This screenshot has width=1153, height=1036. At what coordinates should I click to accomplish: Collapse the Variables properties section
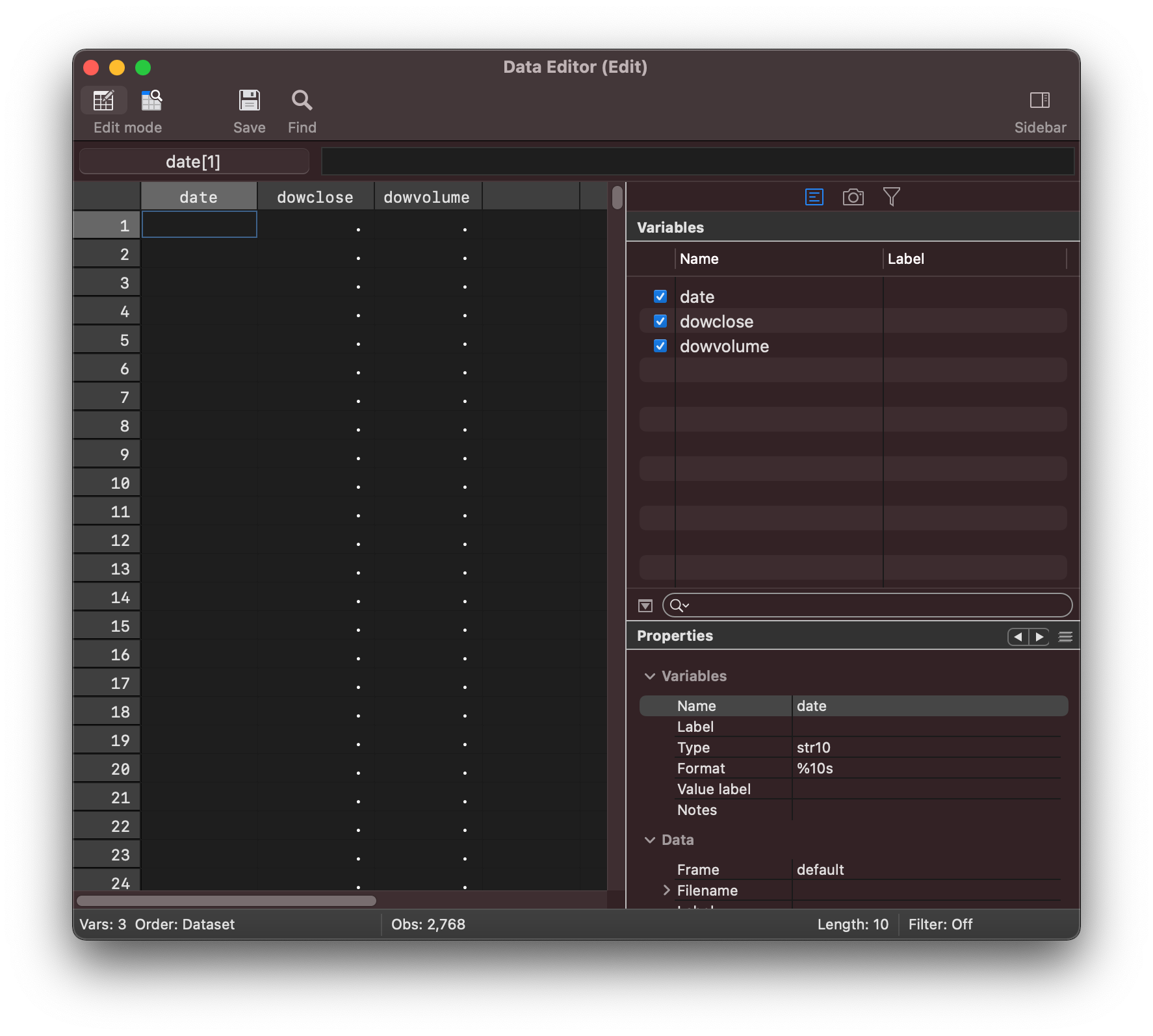(x=649, y=676)
